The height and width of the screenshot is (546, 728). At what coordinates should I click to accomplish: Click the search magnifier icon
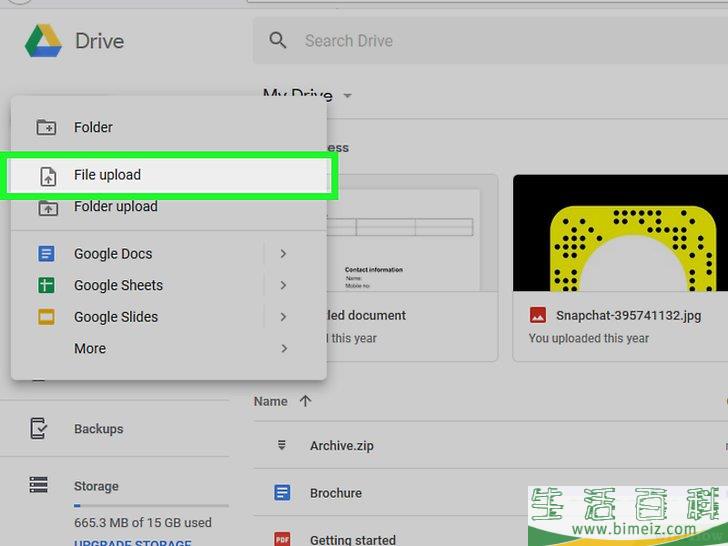click(x=278, y=40)
